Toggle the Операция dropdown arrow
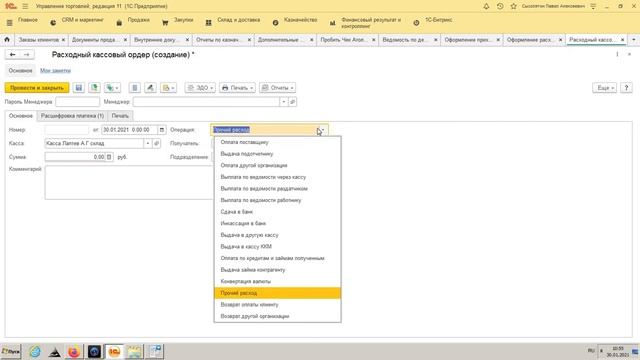 point(322,130)
